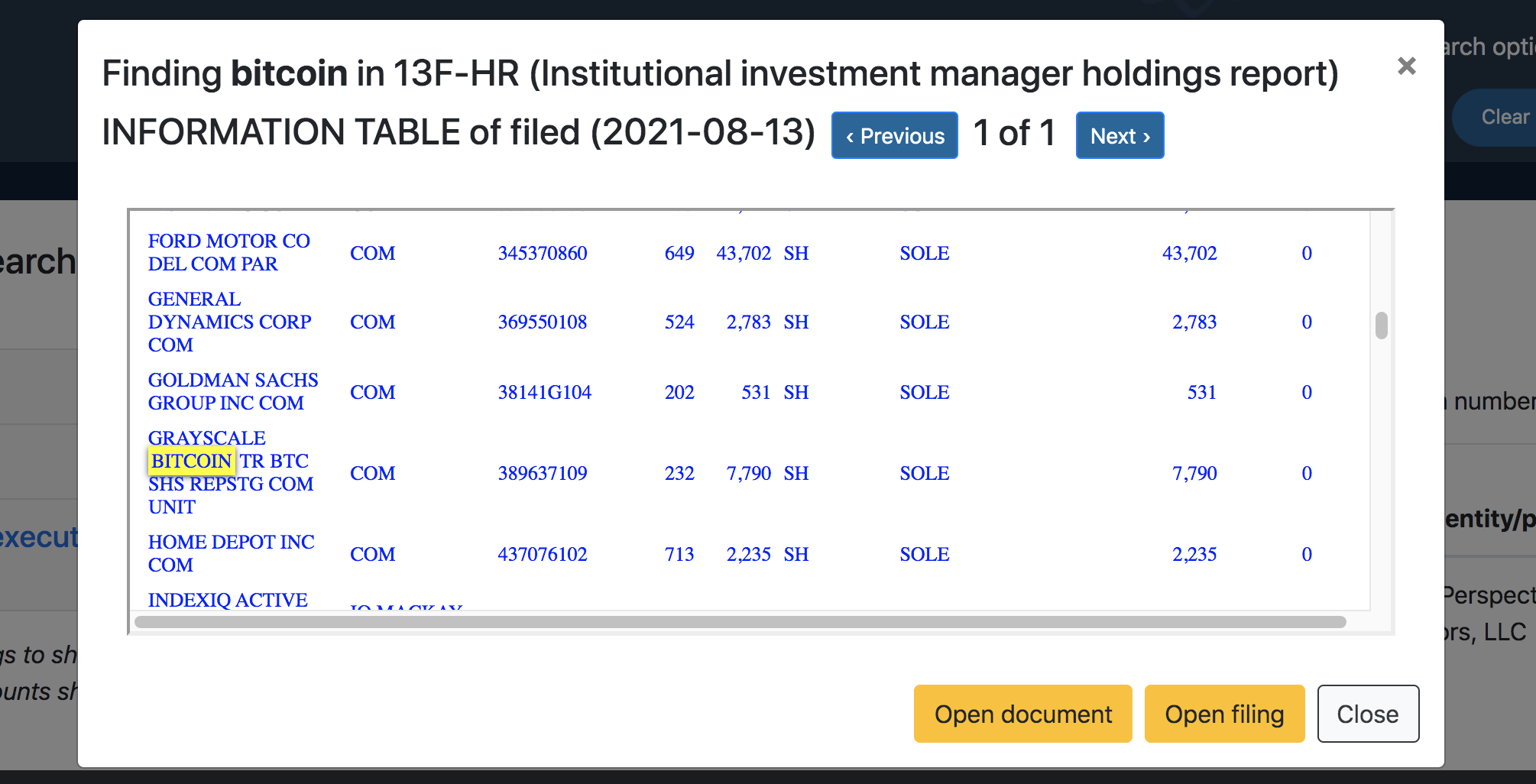Select CUSIP 389637109
Viewport: 1536px width, 784px height.
(543, 473)
